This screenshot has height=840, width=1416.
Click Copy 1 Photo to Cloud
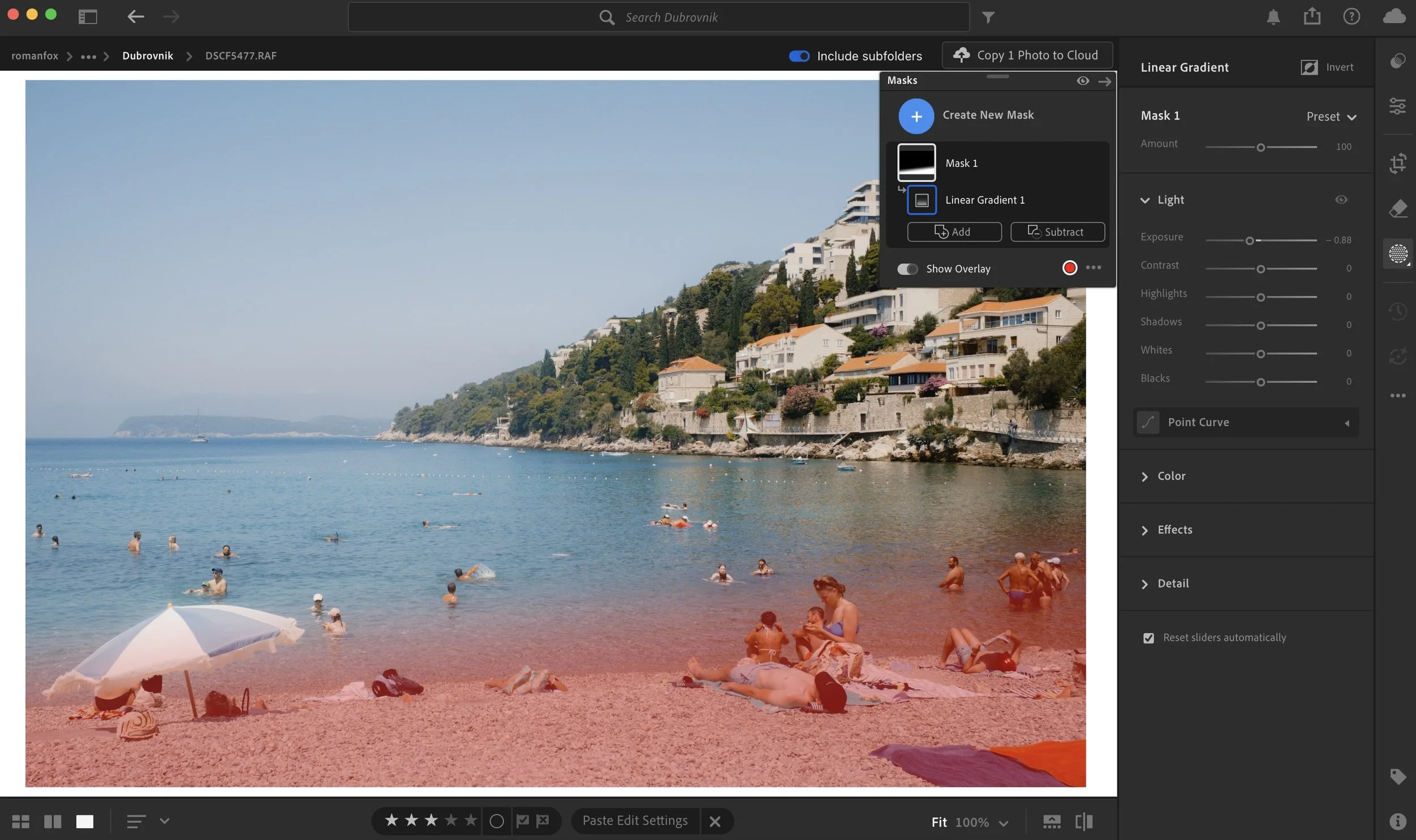(1027, 55)
